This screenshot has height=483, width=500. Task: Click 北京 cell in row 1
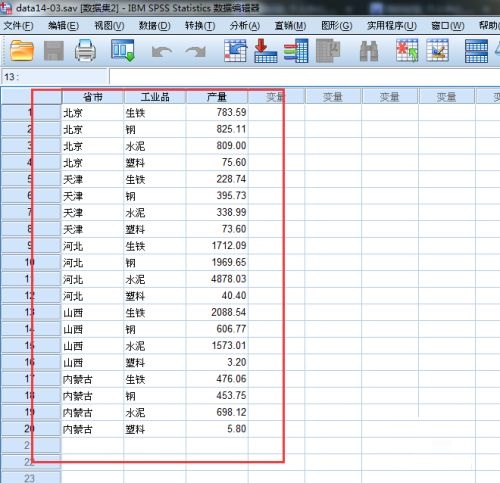tap(93, 113)
